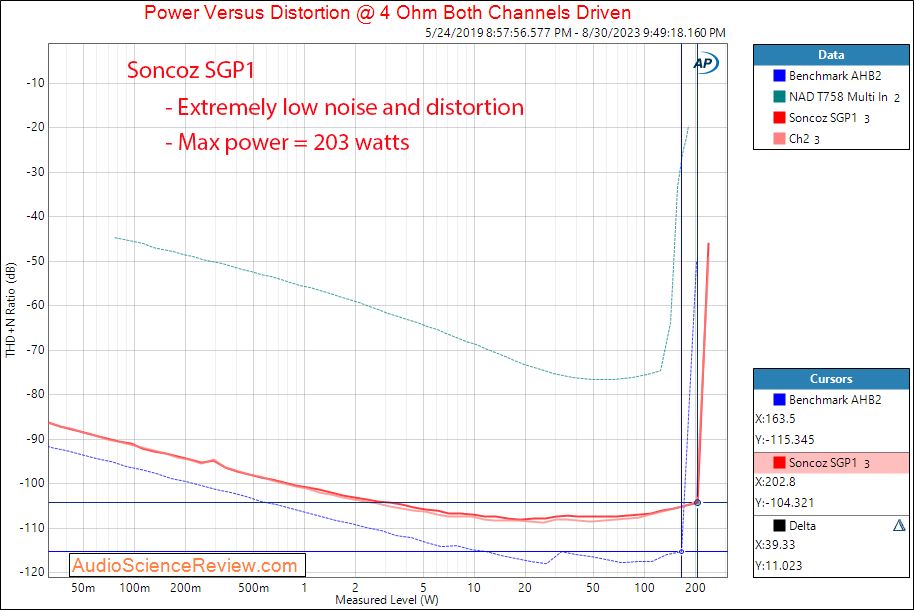Image resolution: width=914 pixels, height=610 pixels.
Task: Click the Delta triangle icon in Cursors panel
Action: pos(899,525)
